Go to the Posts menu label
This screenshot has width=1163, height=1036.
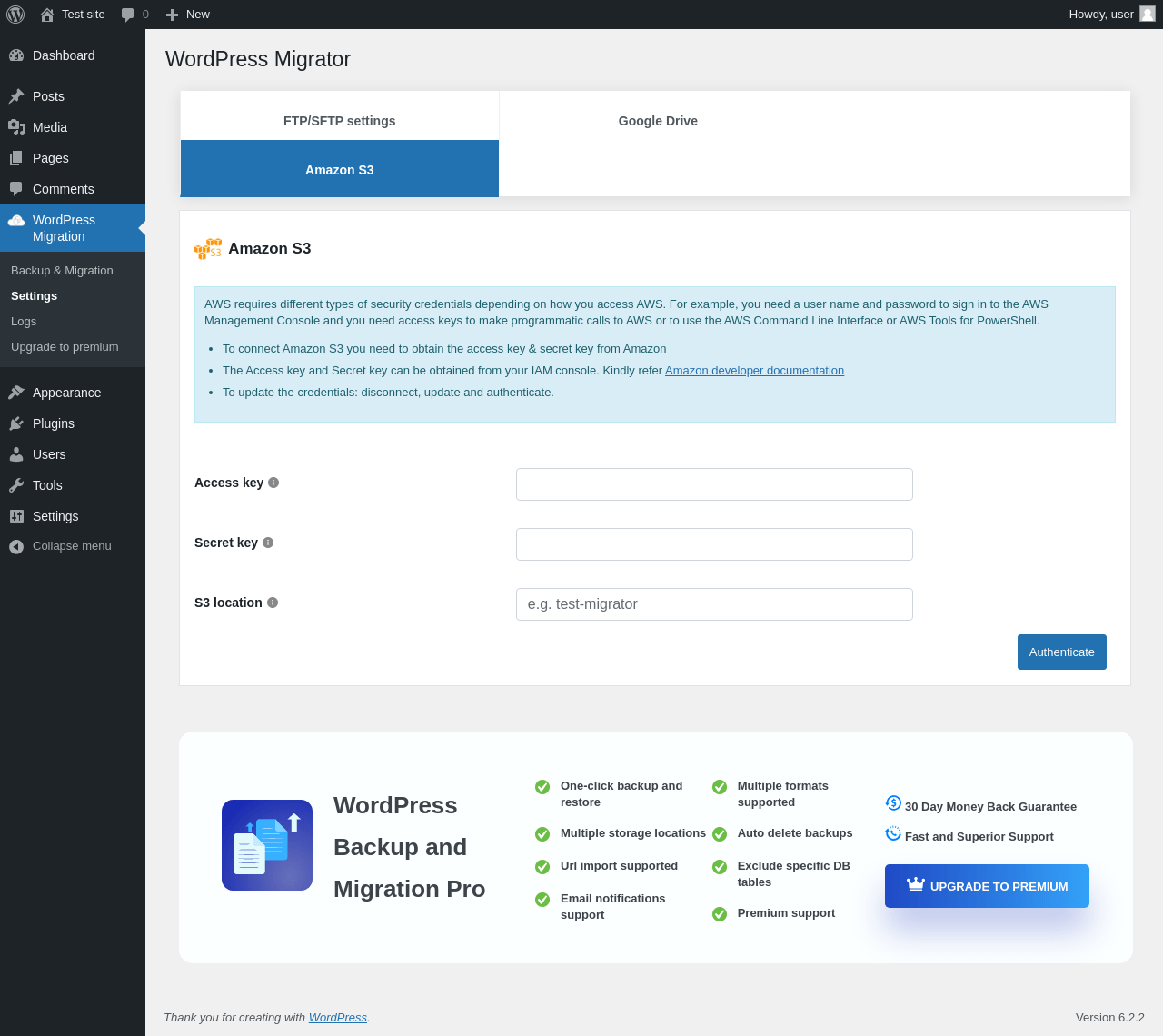48,96
